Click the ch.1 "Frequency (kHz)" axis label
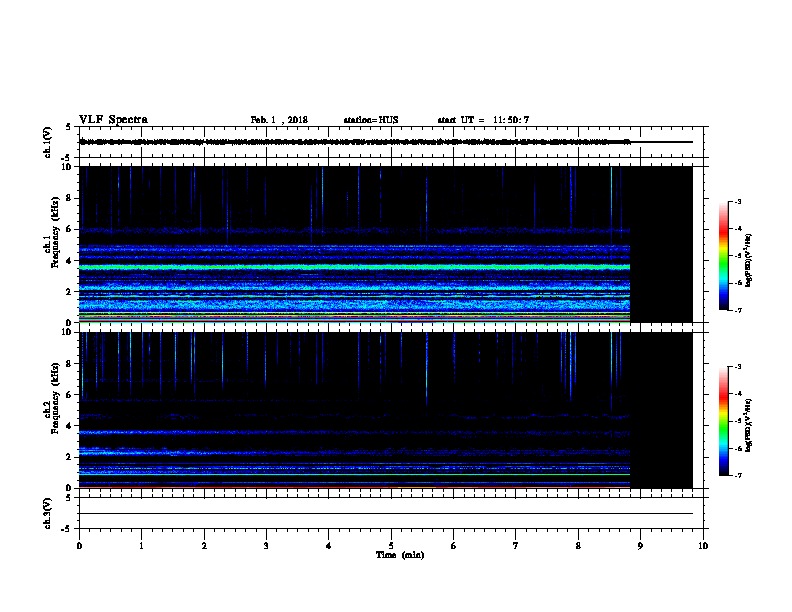 tap(55, 232)
